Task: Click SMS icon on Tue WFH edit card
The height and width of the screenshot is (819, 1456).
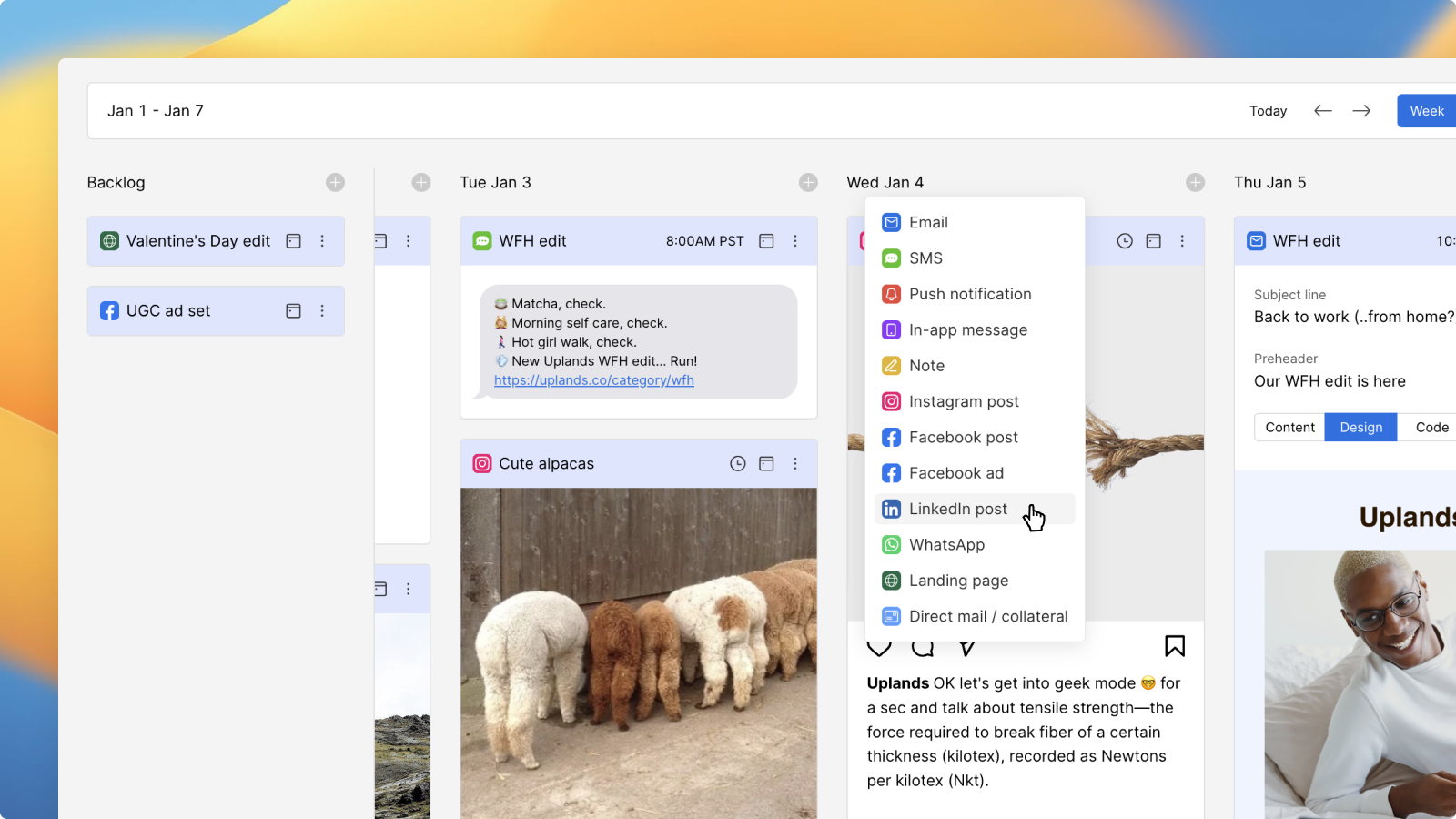Action: pyautogui.click(x=482, y=241)
